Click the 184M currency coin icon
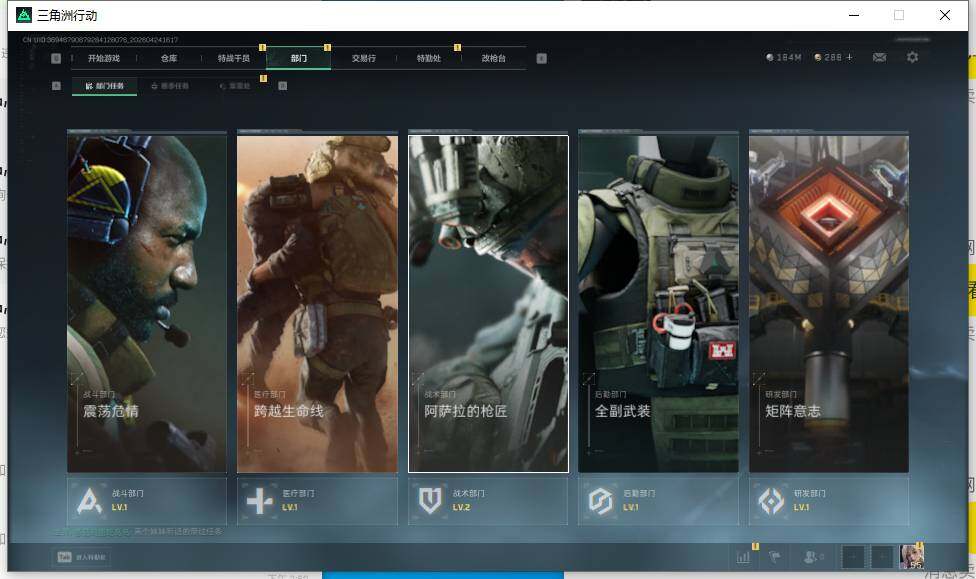The image size is (976, 579). pos(770,57)
